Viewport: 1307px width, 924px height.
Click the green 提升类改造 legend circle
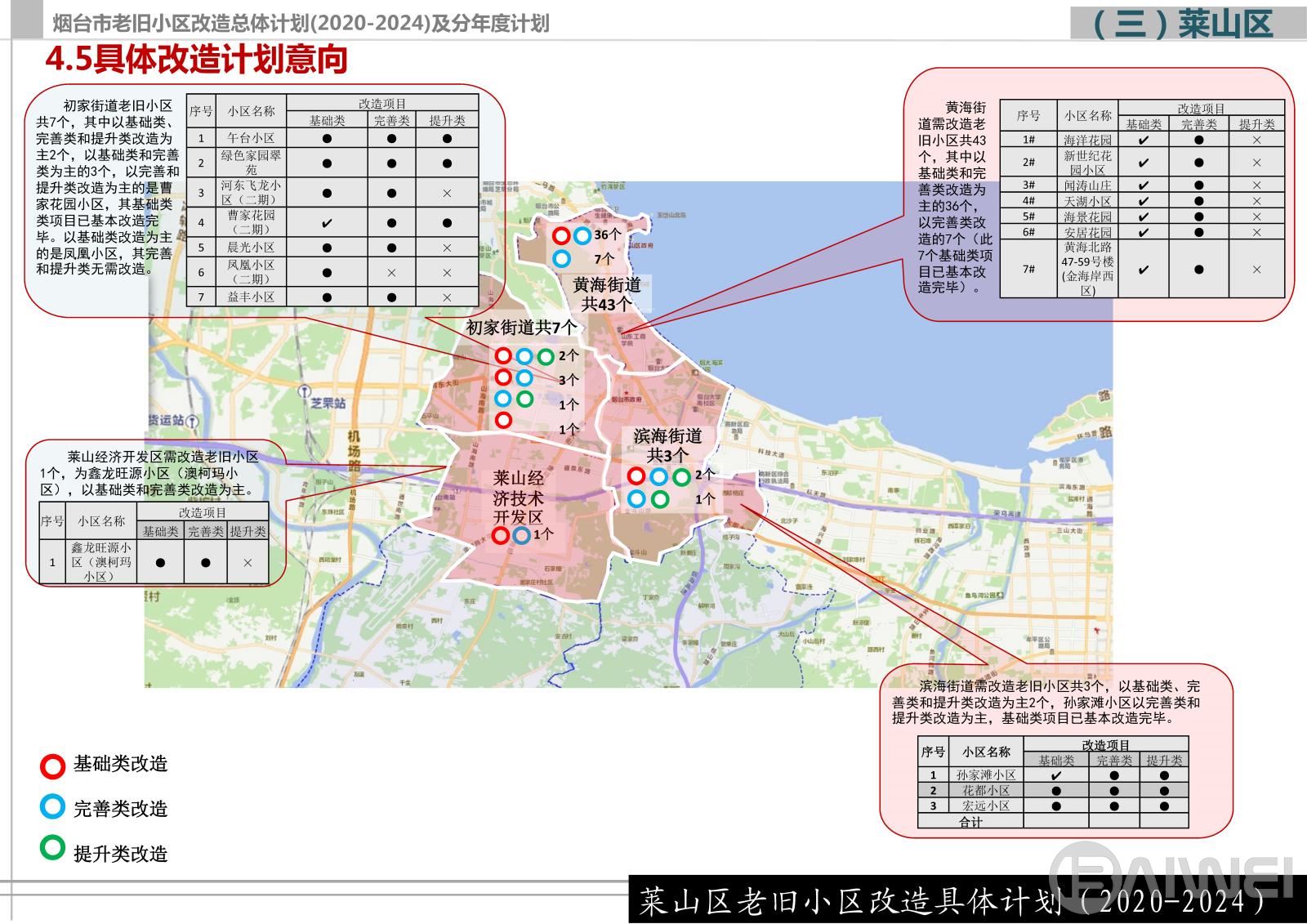(x=52, y=848)
